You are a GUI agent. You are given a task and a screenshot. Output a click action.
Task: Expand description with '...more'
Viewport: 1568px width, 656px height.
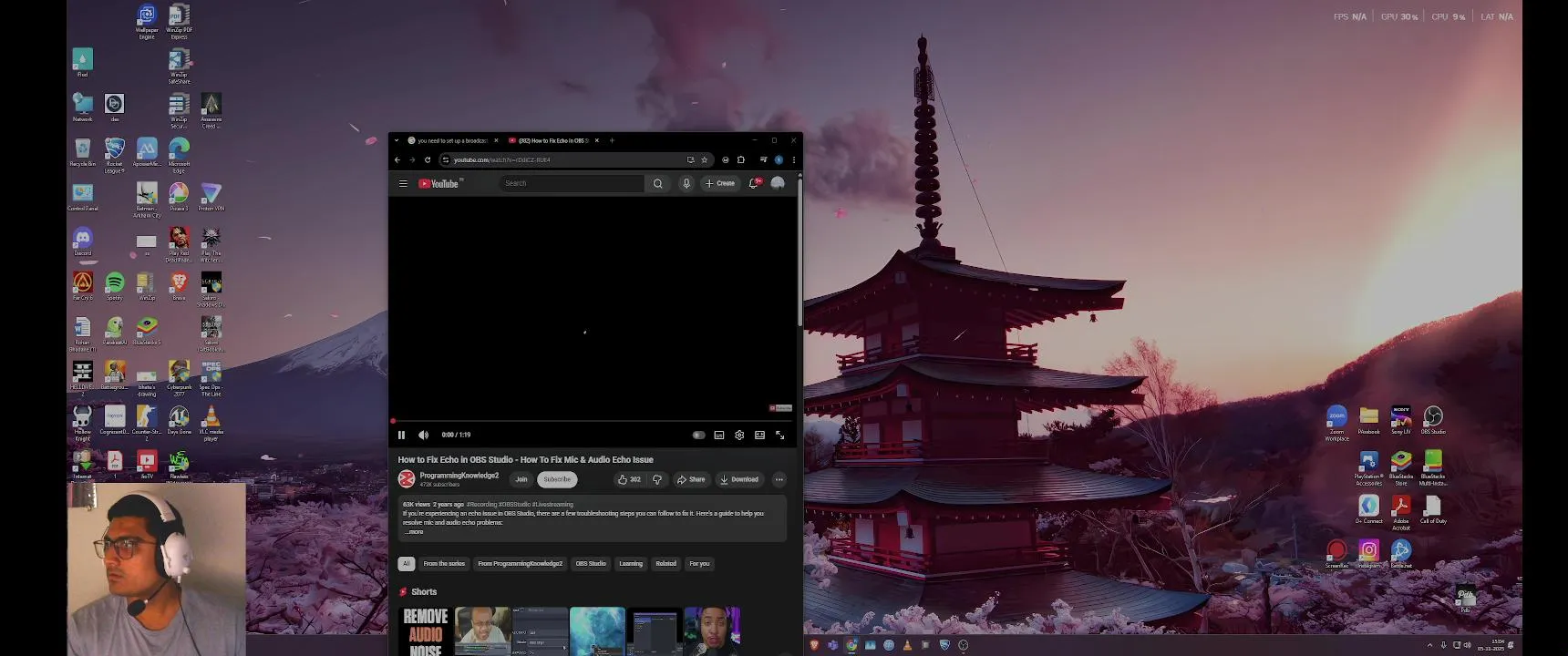(x=414, y=531)
